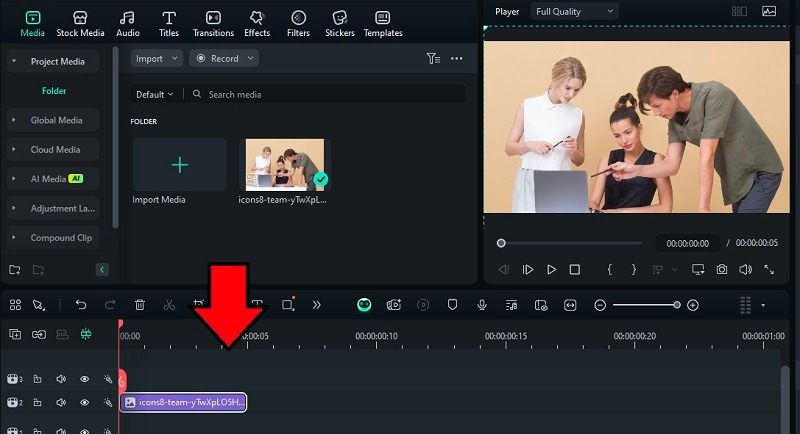Viewport: 800px width, 434px height.
Task: Zoom out the timeline minus button
Action: click(600, 305)
